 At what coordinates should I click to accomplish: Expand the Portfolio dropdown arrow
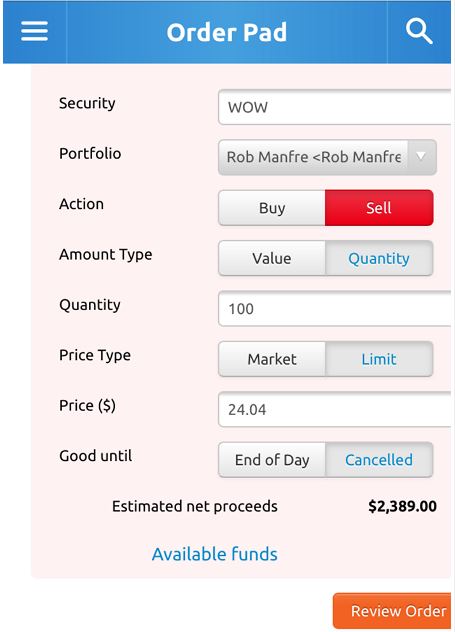421,157
